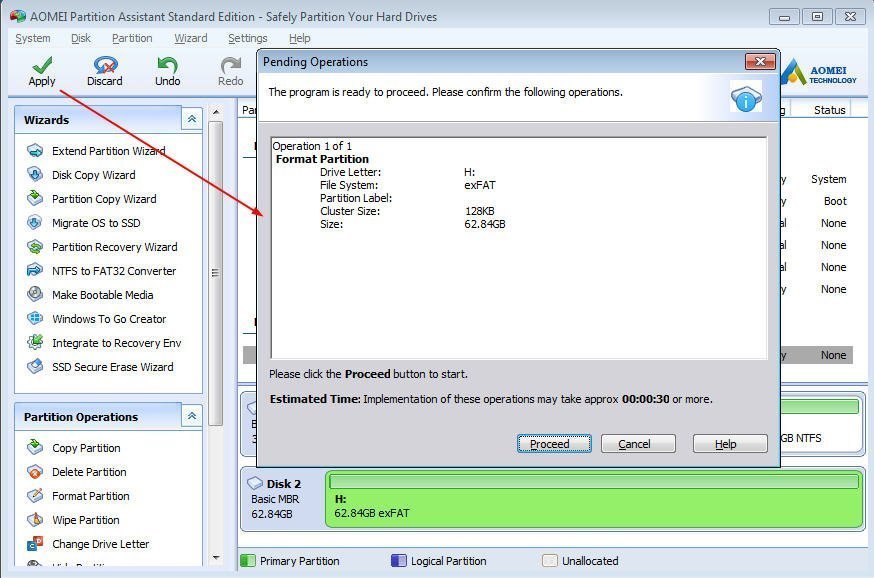Click the Status column header

tap(829, 110)
